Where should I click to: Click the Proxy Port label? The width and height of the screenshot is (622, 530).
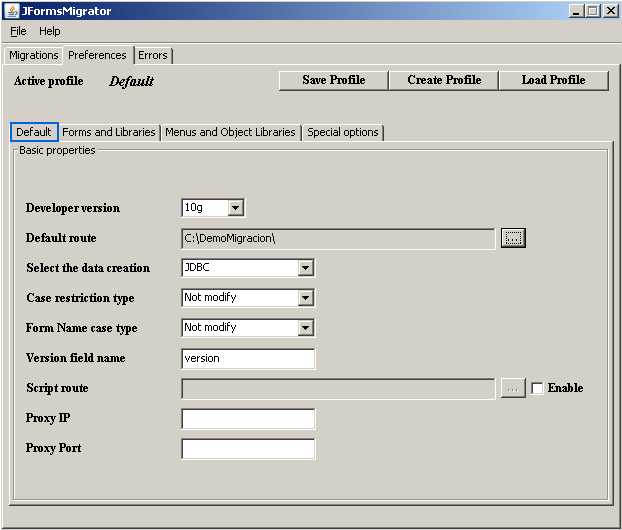[x=53, y=448]
